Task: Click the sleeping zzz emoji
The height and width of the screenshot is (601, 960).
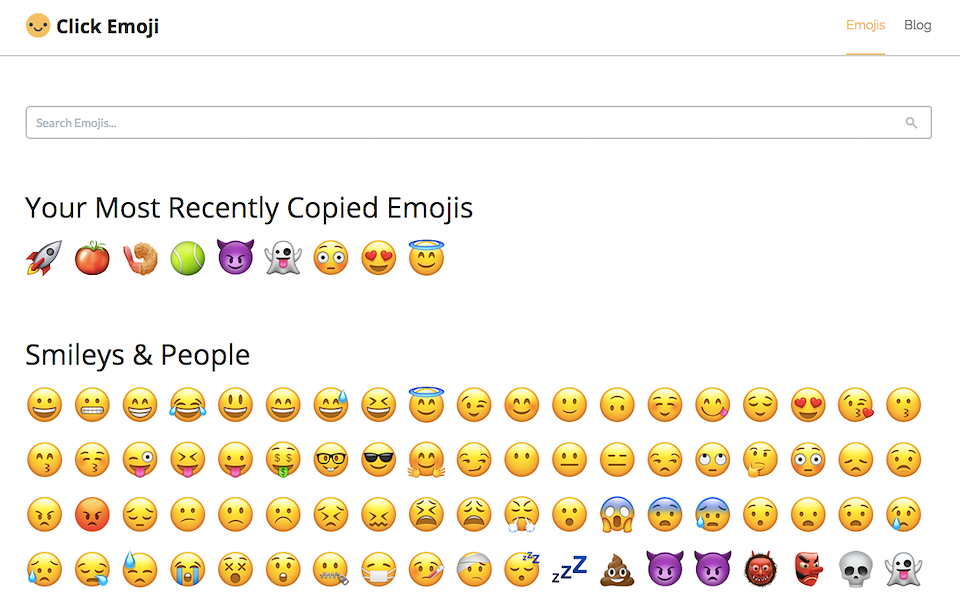Action: coord(569,569)
